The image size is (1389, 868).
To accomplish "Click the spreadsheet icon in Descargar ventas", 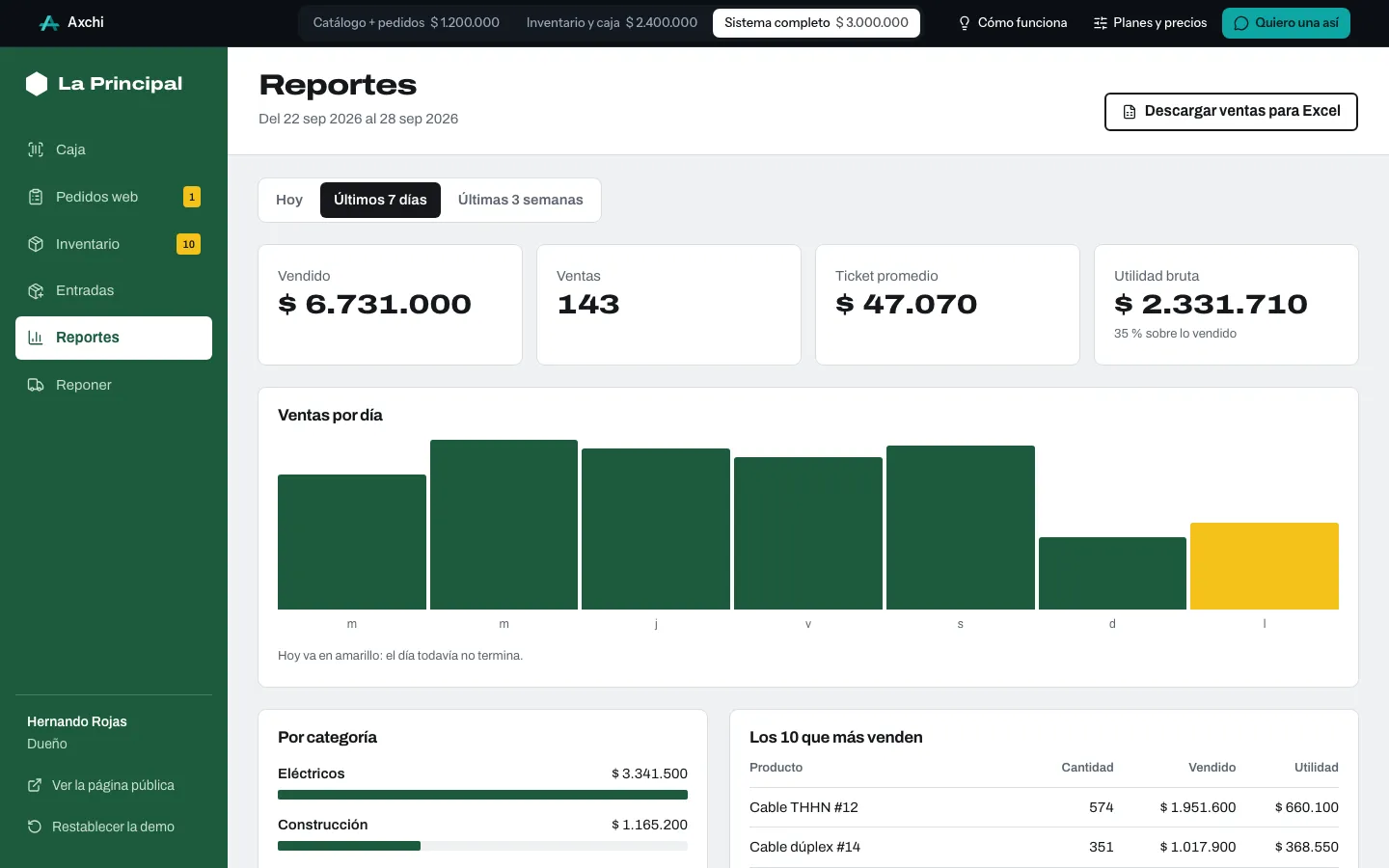I will (1130, 112).
